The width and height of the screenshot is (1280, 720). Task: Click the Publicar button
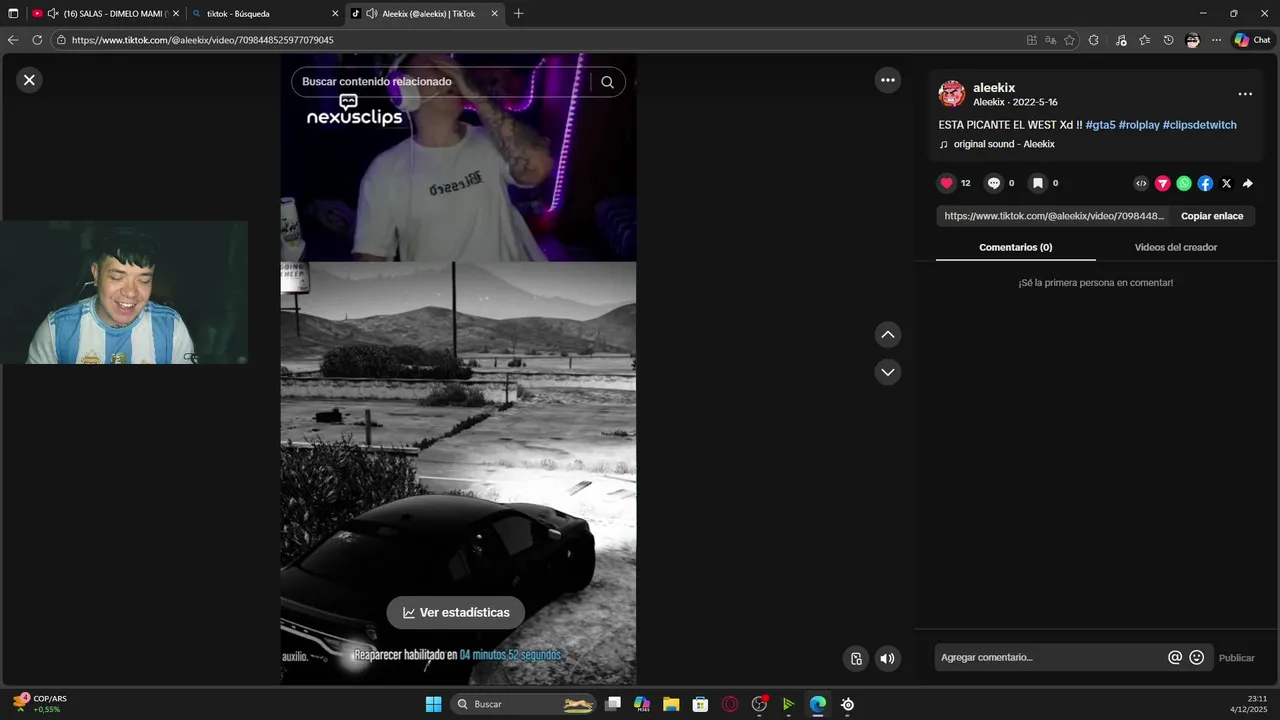1237,658
